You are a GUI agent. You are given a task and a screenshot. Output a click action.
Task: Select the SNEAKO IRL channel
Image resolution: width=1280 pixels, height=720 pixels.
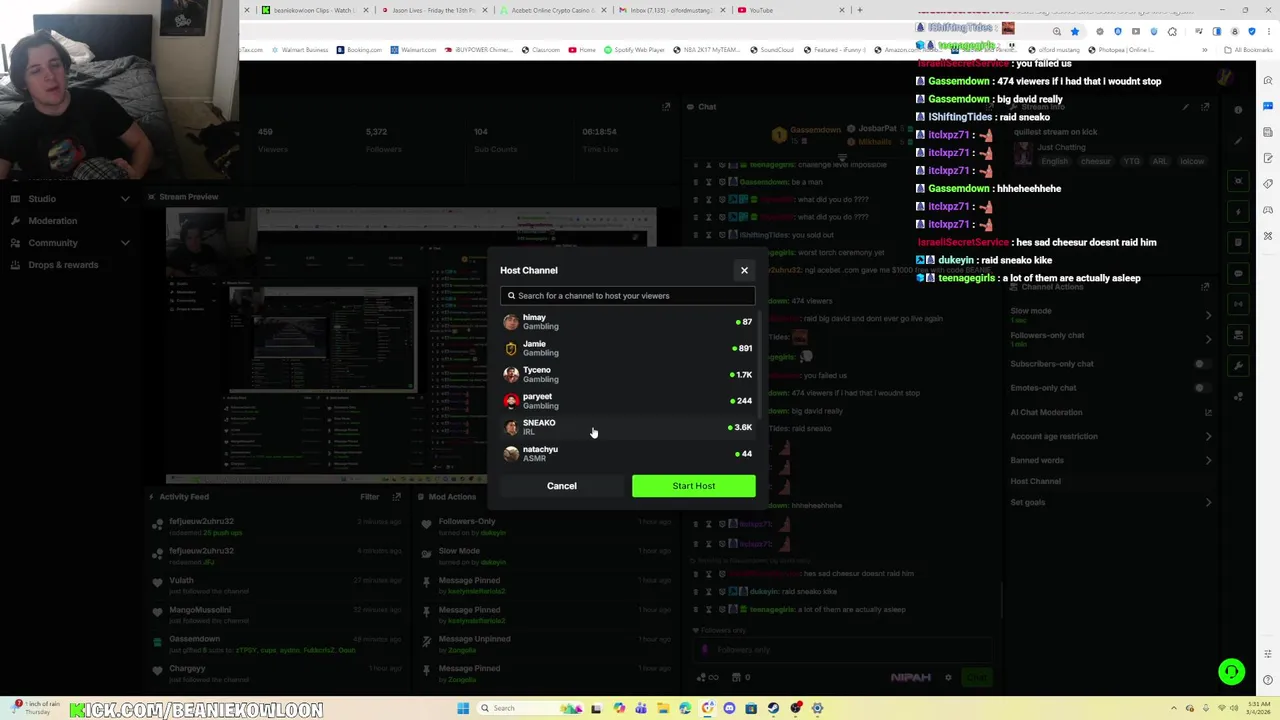(628, 427)
